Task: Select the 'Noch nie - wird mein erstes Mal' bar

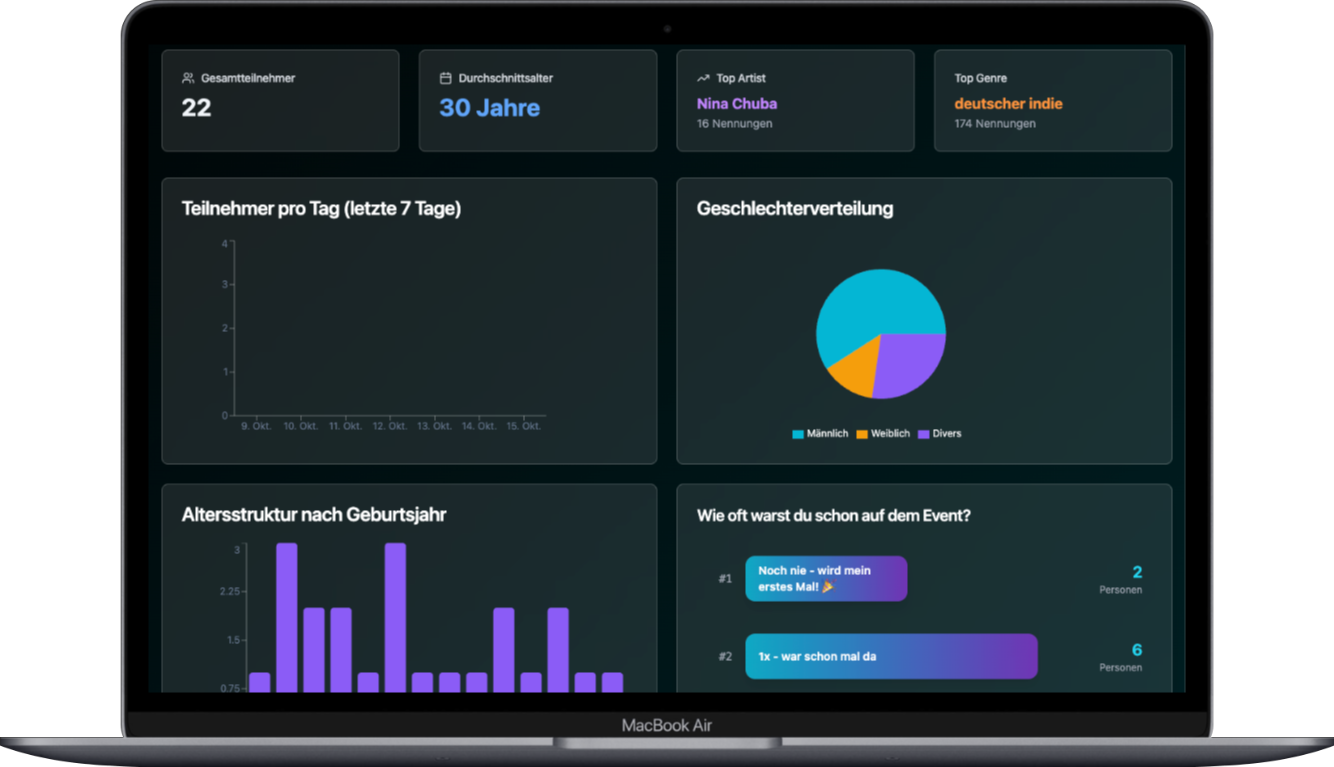Action: 826,579
